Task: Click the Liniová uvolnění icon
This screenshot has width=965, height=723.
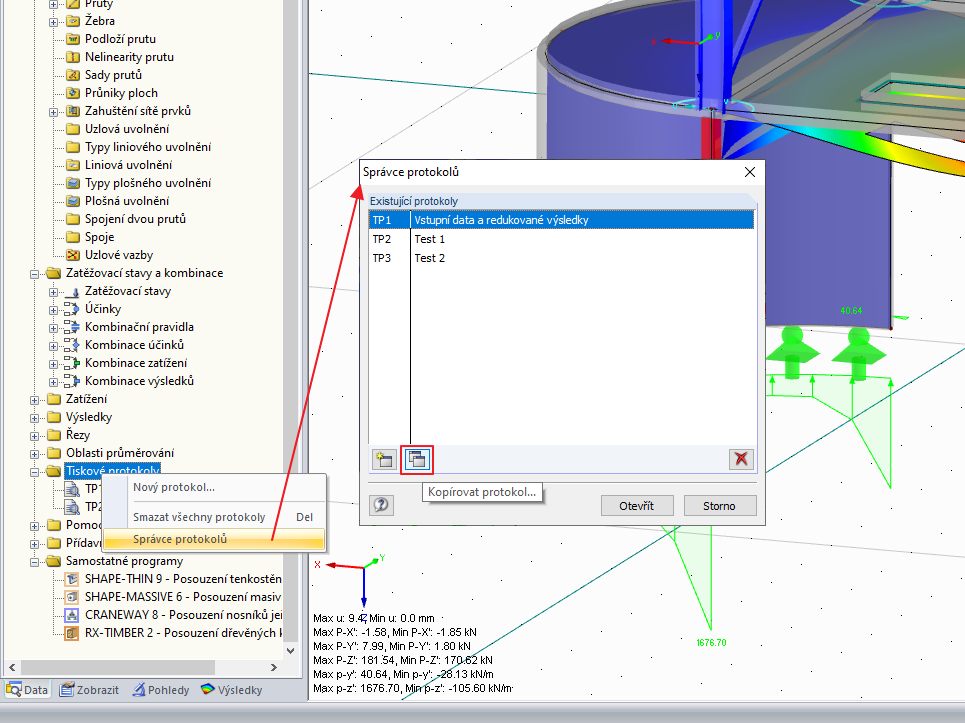Action: click(x=73, y=165)
